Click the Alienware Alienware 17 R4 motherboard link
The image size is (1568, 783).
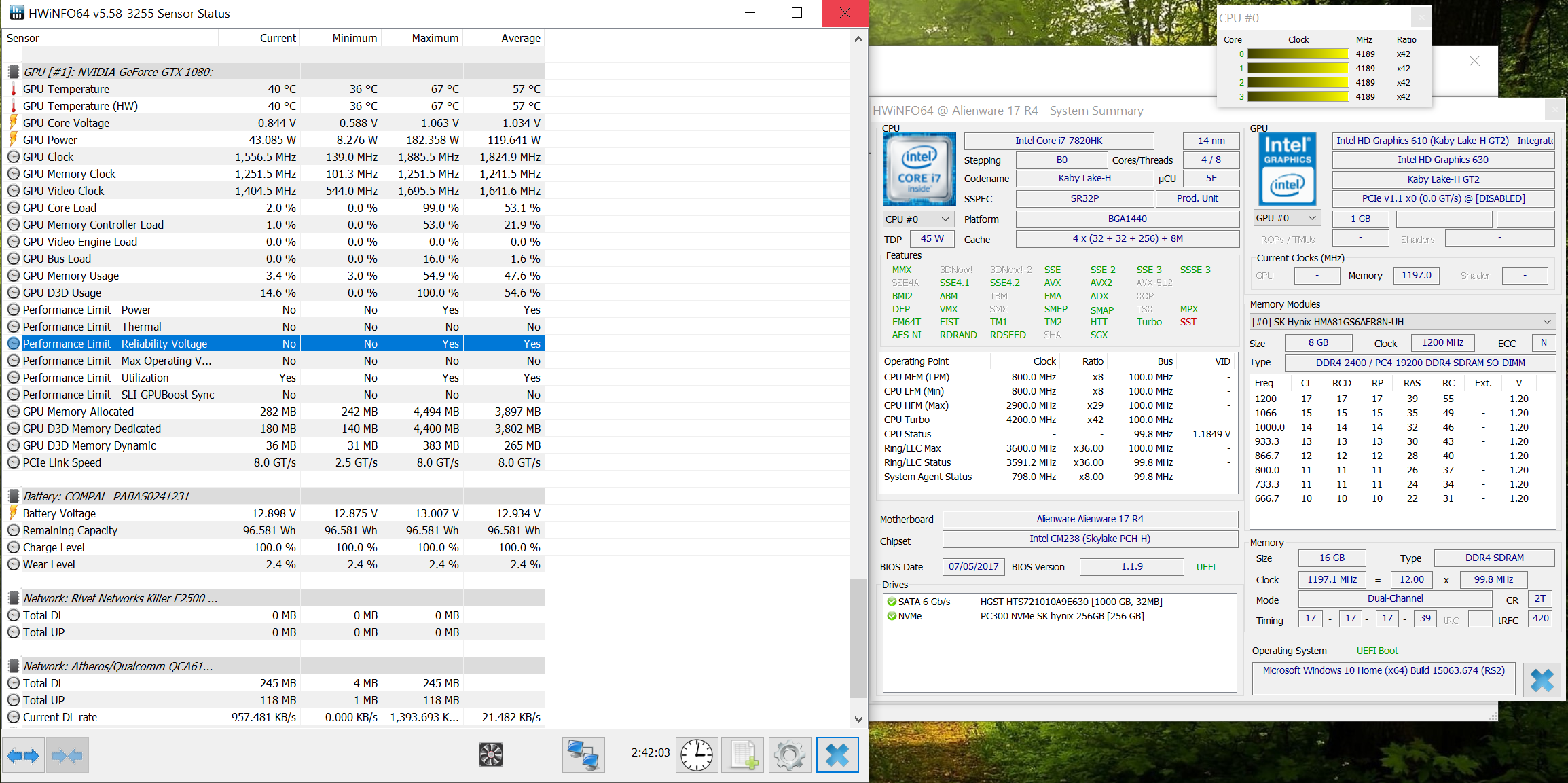[x=1089, y=519]
